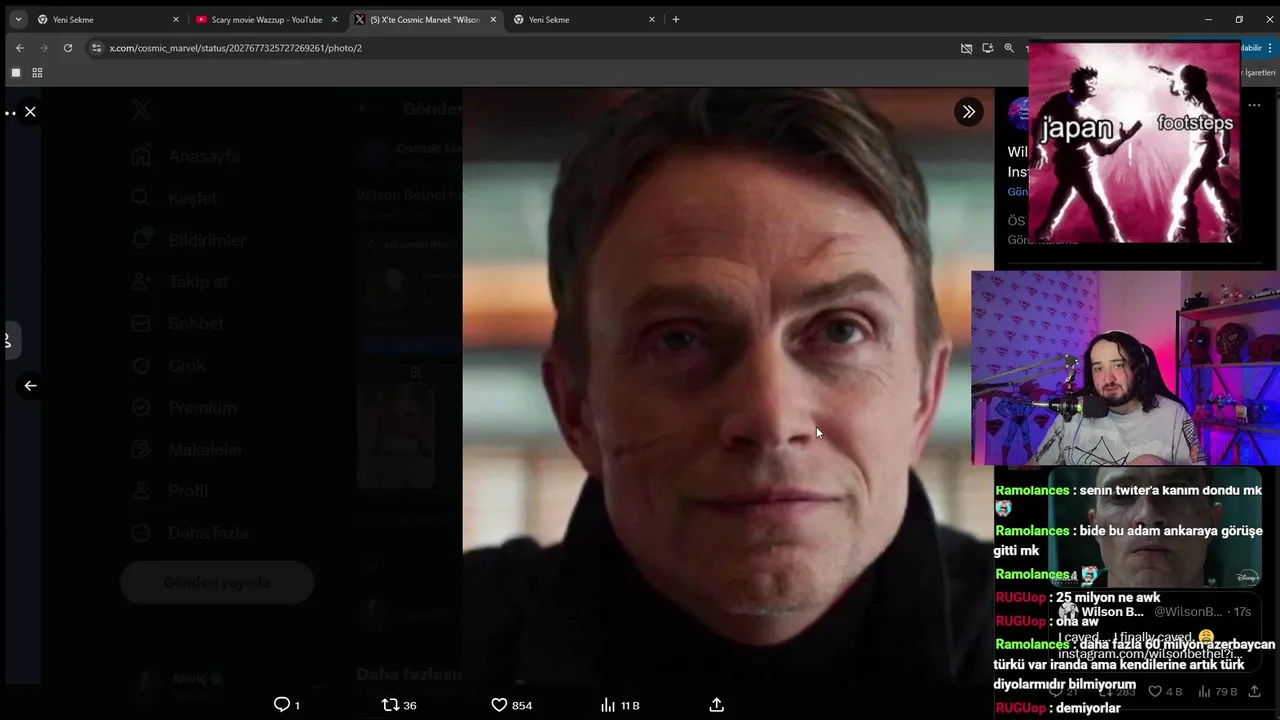The width and height of the screenshot is (1280, 720).
Task: Open view analytics icon showing 11 B
Action: tap(619, 705)
